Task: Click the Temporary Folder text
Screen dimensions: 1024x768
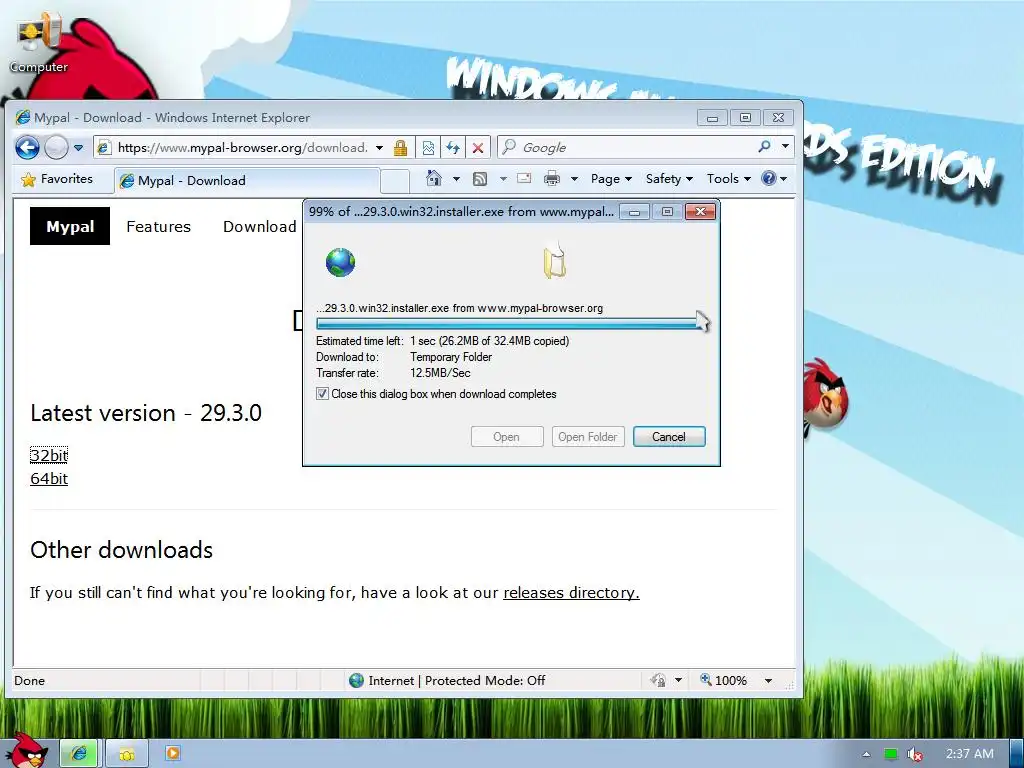Action: 451,357
